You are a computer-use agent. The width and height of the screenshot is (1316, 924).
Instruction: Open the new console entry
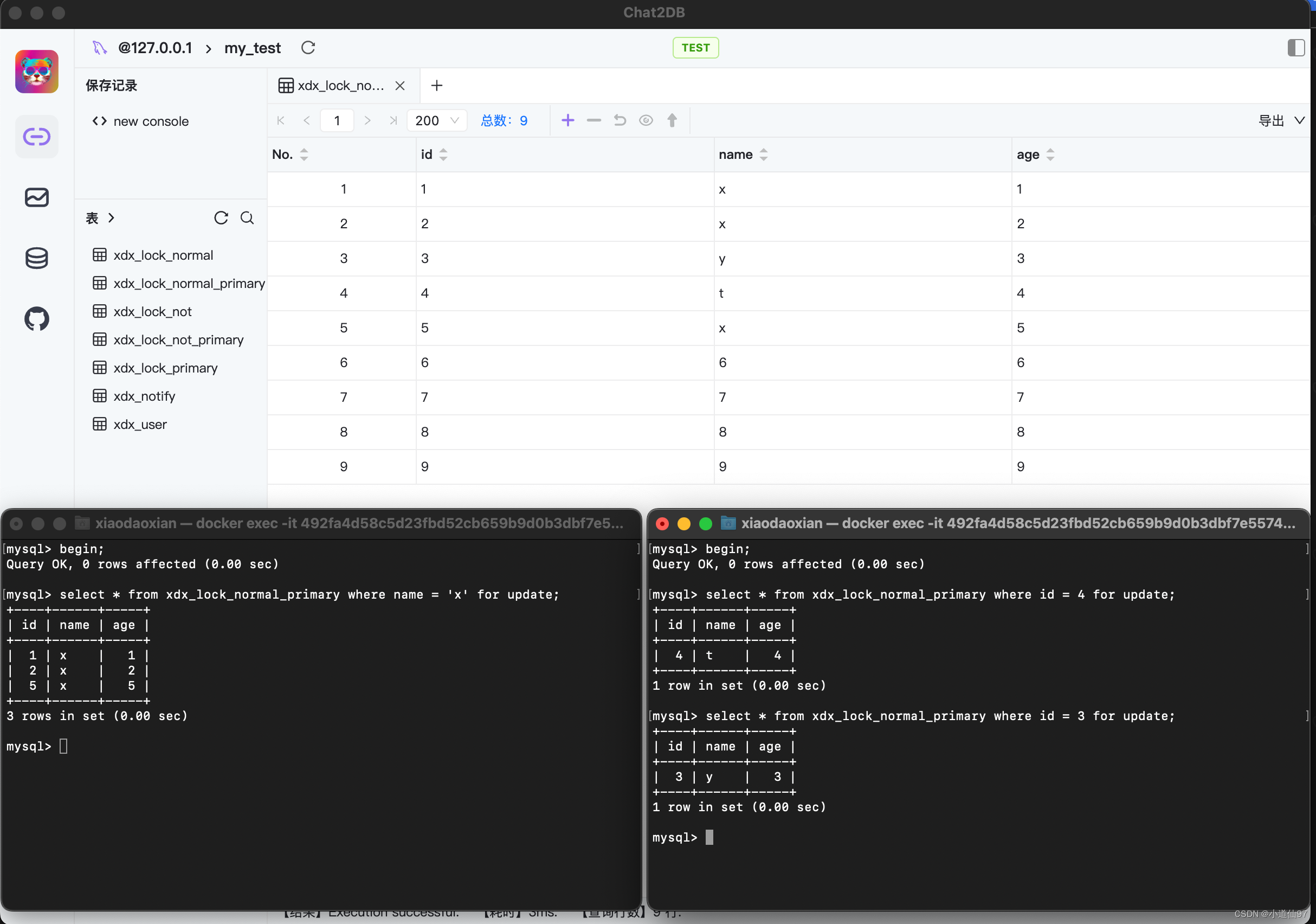140,121
